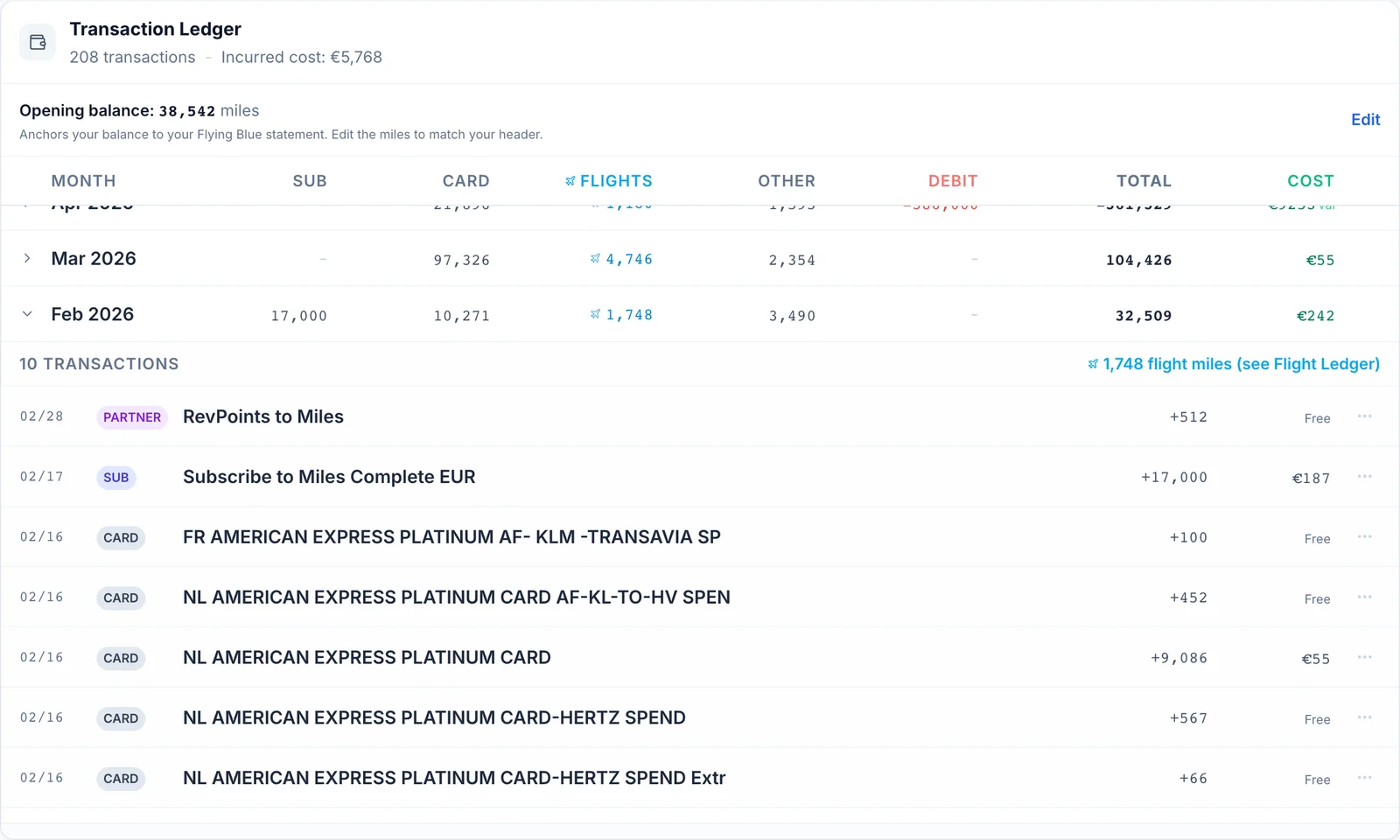Click the CARD column header
The height and width of the screenshot is (840, 1400).
click(x=465, y=181)
